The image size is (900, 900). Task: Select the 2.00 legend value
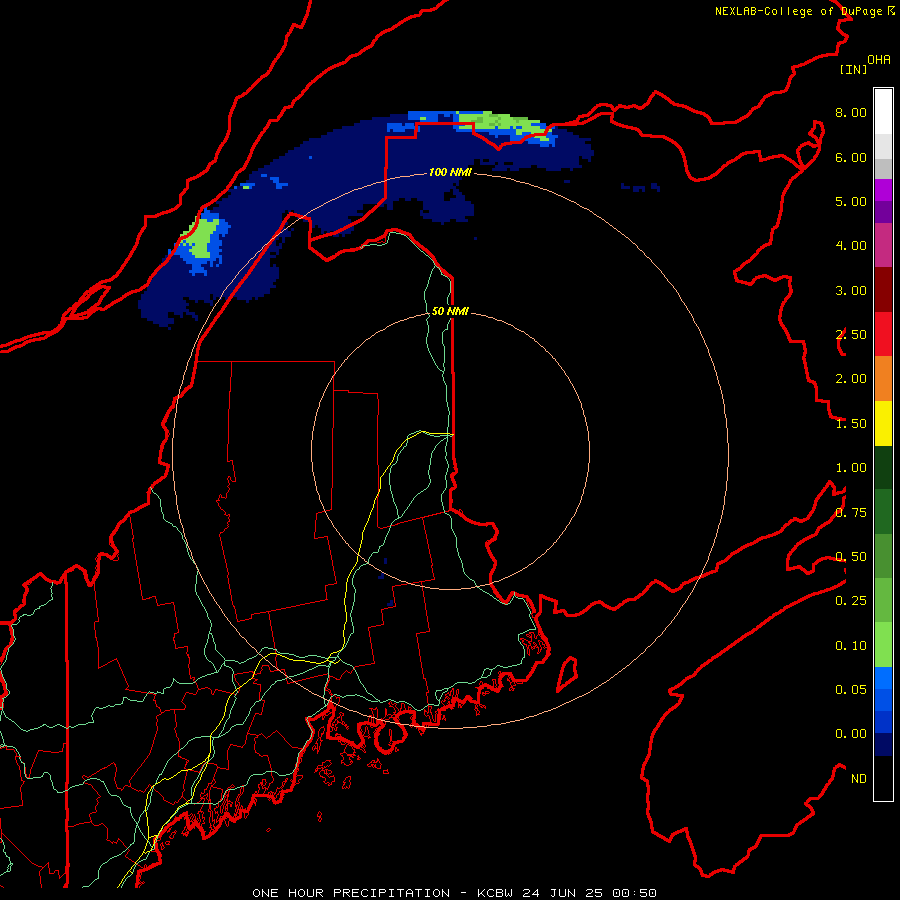click(x=851, y=379)
